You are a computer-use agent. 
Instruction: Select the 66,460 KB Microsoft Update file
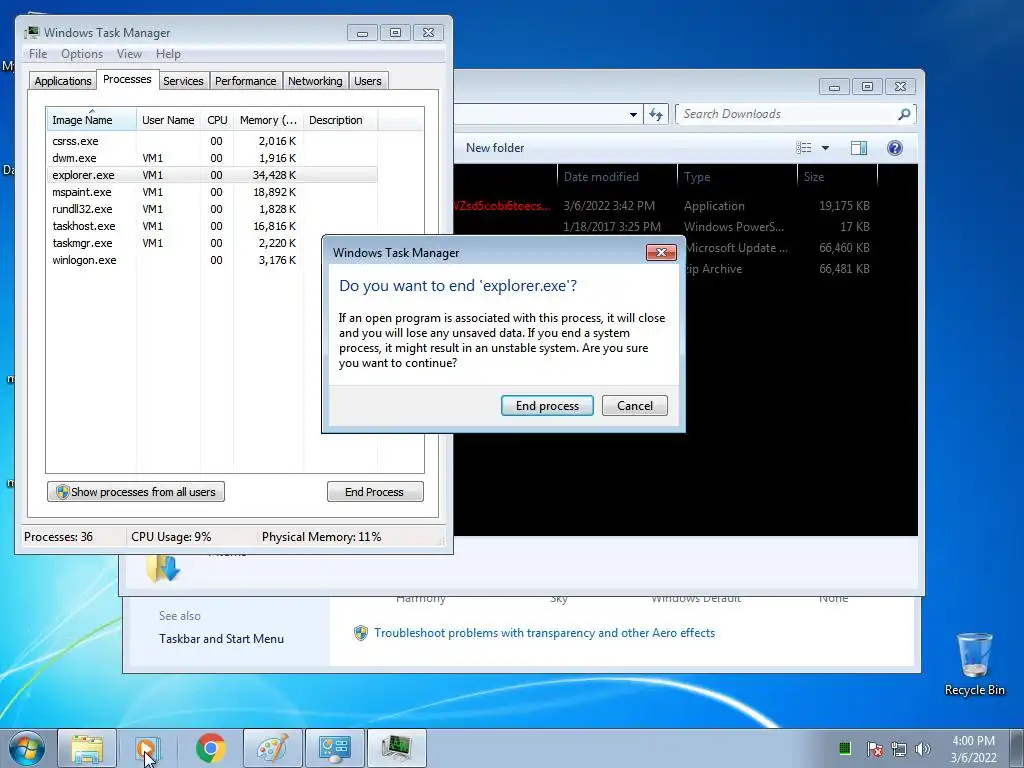[x=782, y=248]
